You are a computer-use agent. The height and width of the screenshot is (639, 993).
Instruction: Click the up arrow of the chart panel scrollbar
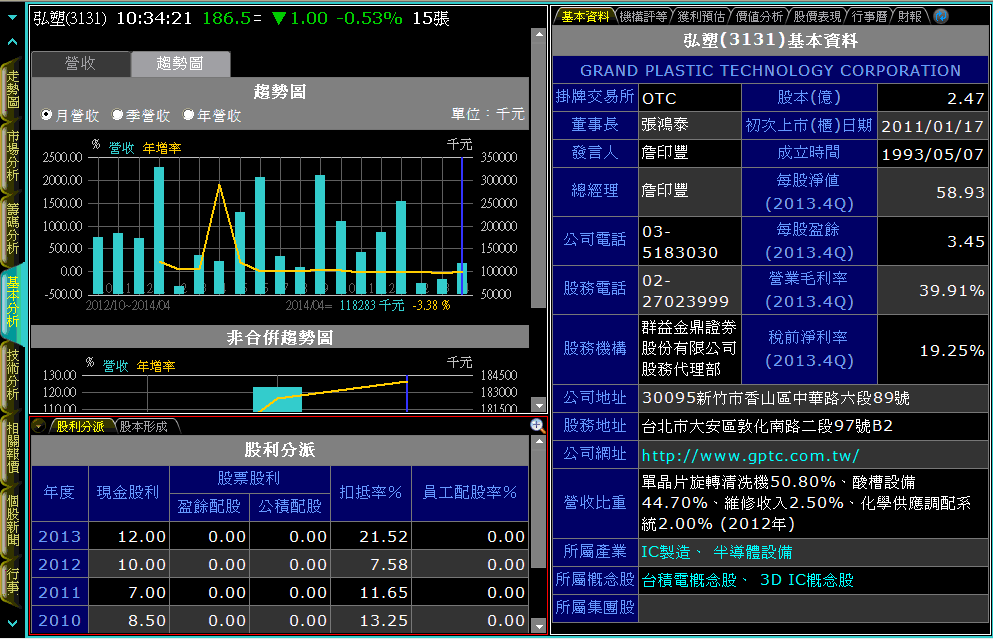(539, 34)
